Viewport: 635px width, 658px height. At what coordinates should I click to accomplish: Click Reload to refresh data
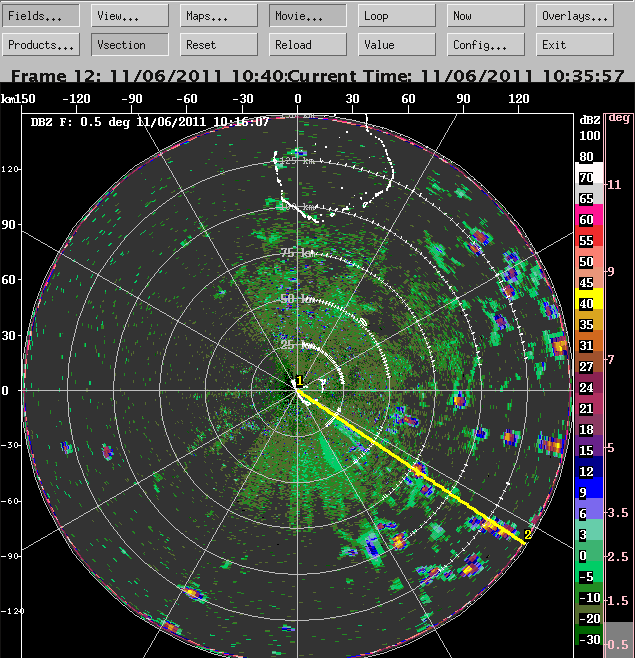308,44
